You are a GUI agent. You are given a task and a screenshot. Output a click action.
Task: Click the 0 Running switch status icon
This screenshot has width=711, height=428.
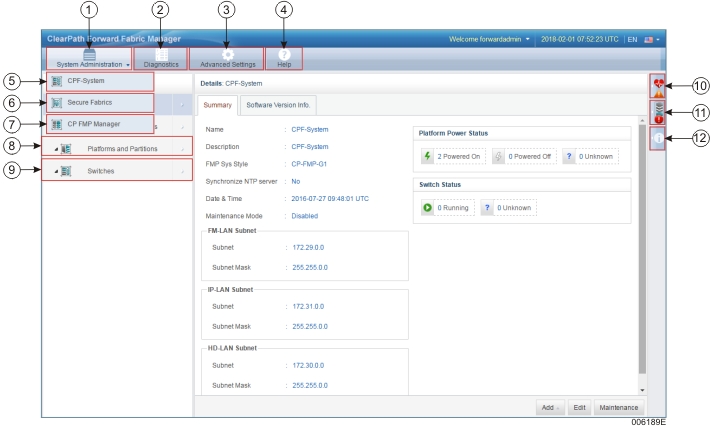(x=427, y=208)
